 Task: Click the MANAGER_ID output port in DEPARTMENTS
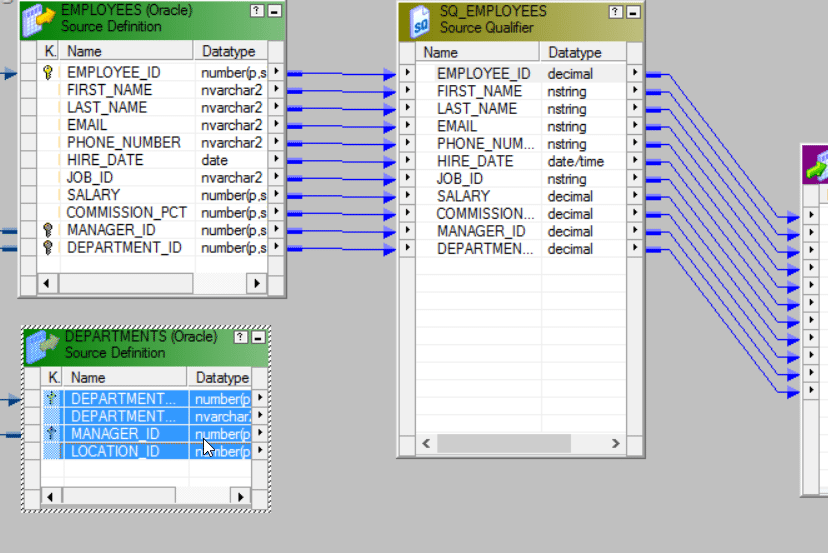[x=260, y=433]
